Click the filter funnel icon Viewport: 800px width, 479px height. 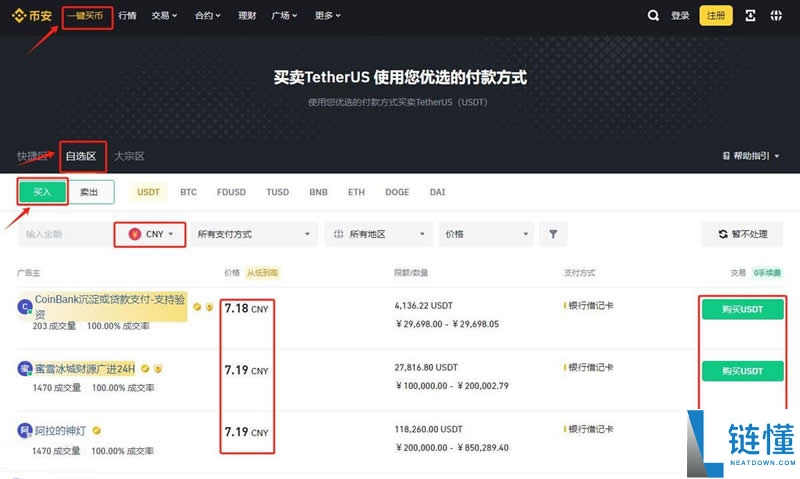pyautogui.click(x=553, y=234)
